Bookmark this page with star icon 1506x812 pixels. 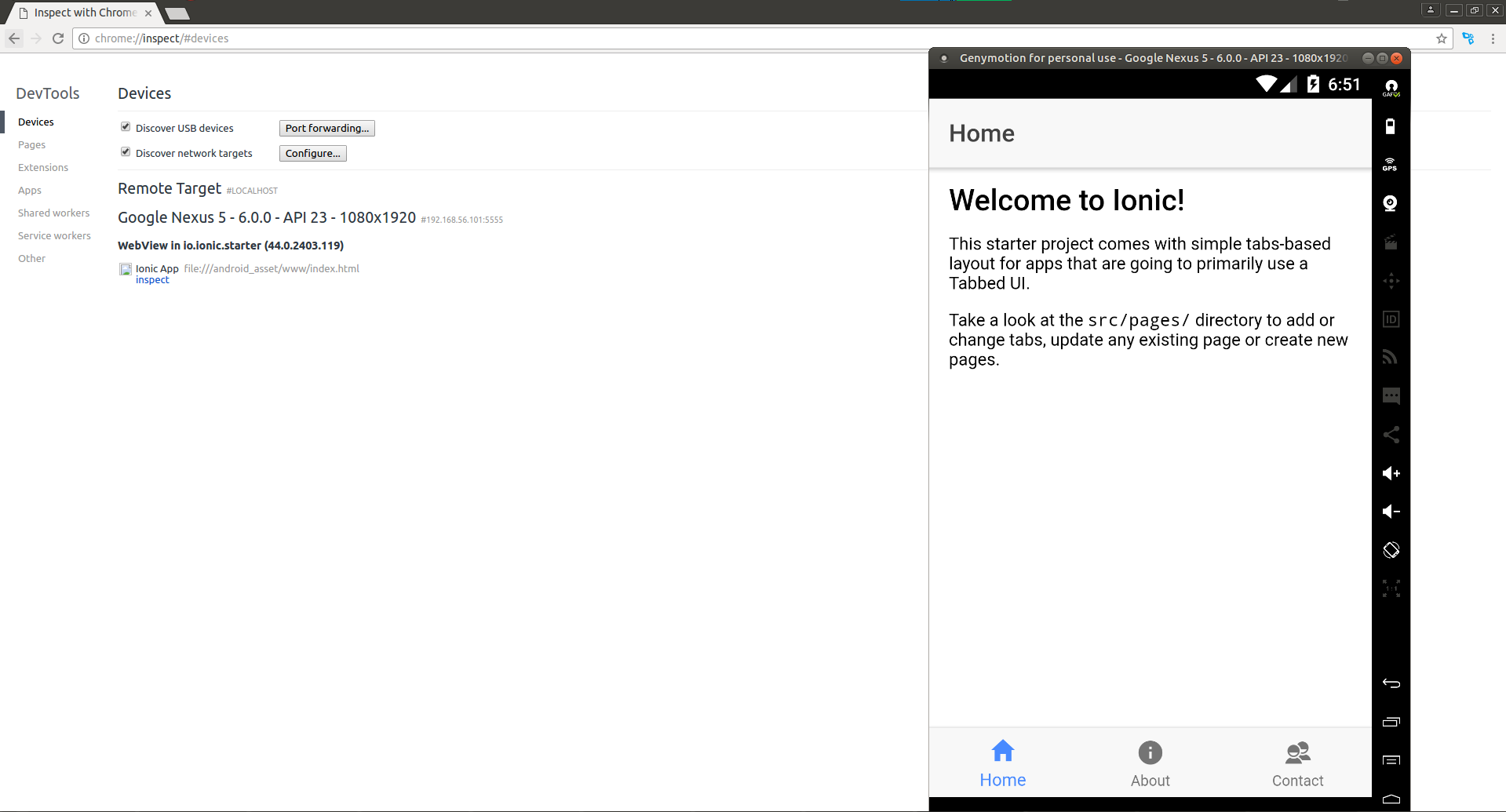(x=1441, y=38)
